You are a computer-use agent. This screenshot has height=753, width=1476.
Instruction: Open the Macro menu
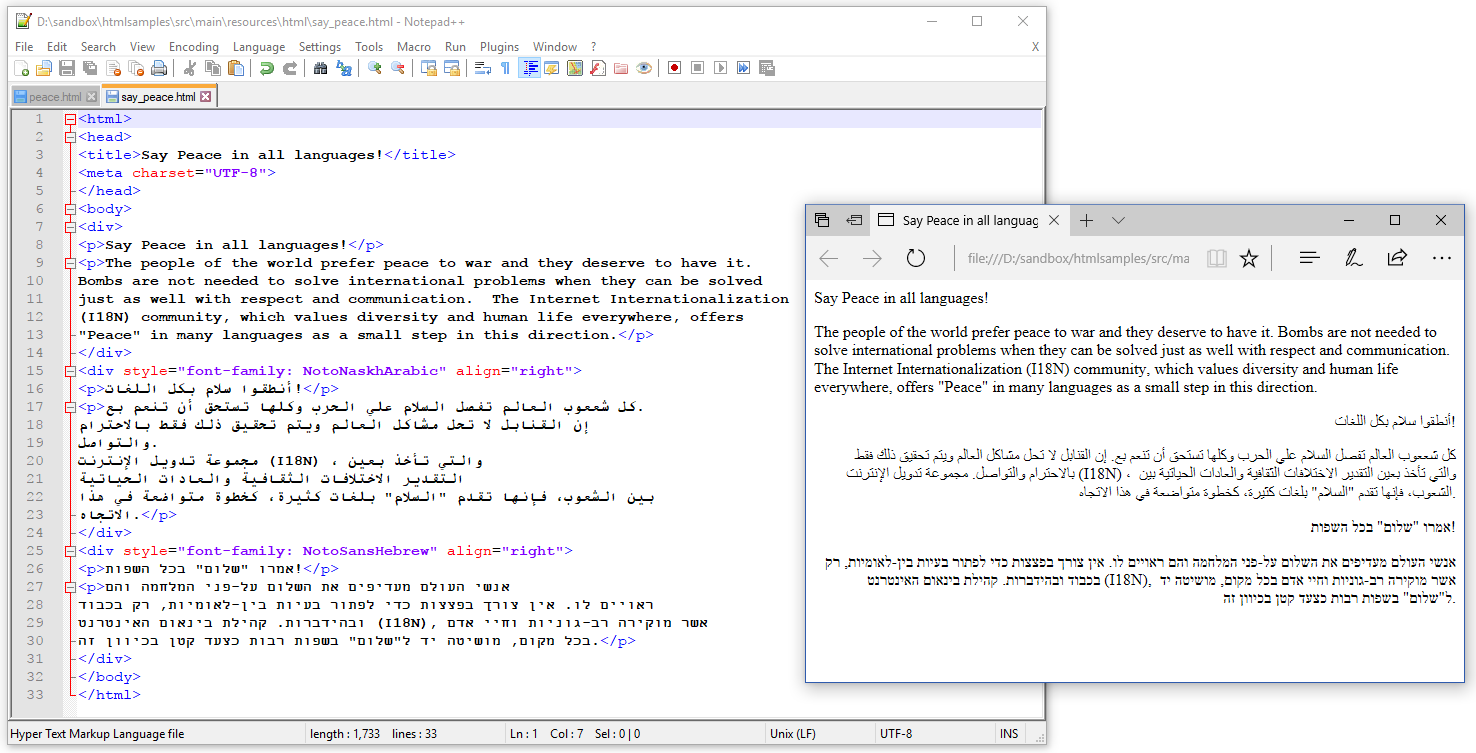point(414,47)
